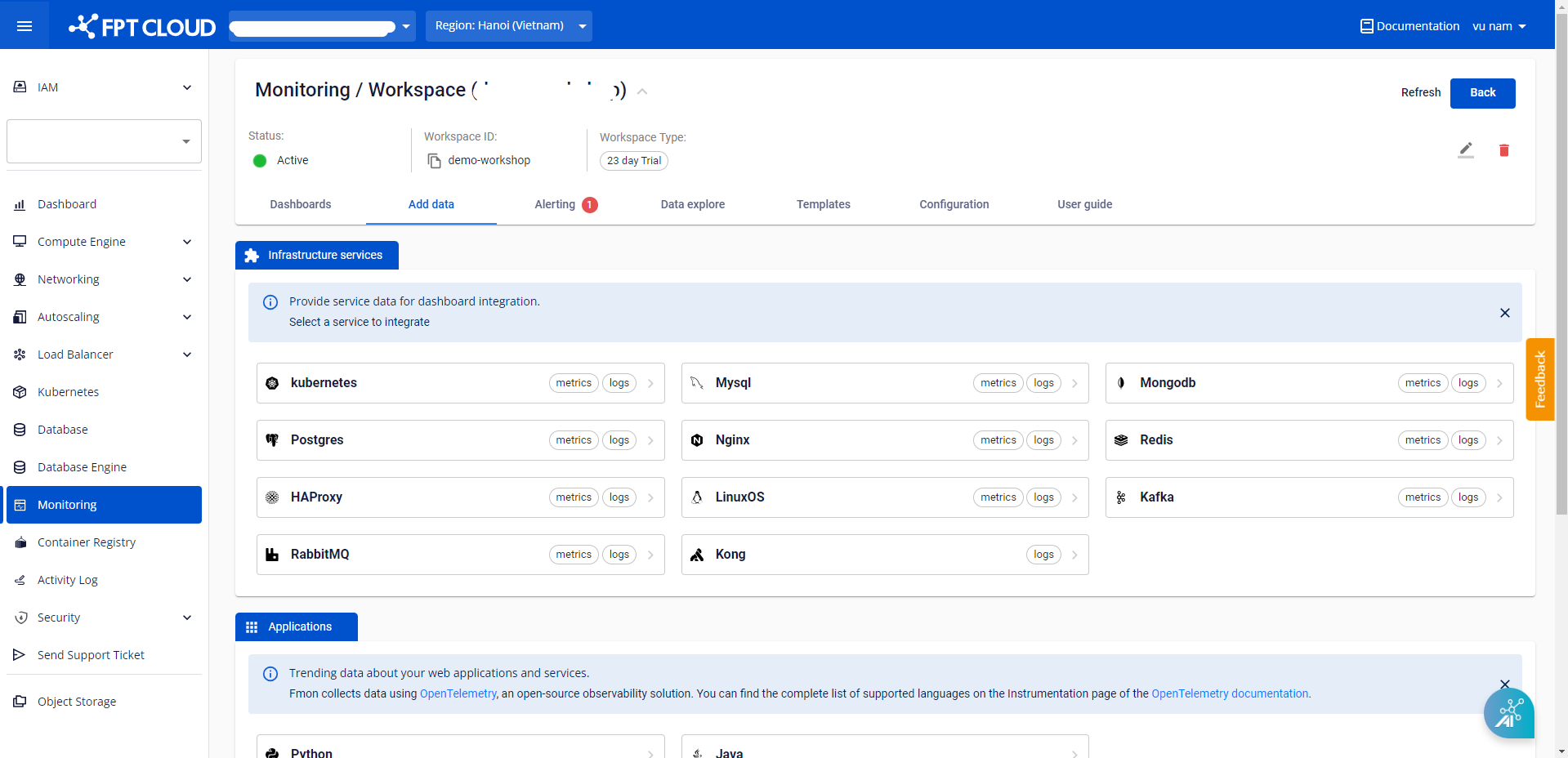Open Kubernetes in the left sidebar
Screen dimensions: 1568x758
tap(68, 392)
